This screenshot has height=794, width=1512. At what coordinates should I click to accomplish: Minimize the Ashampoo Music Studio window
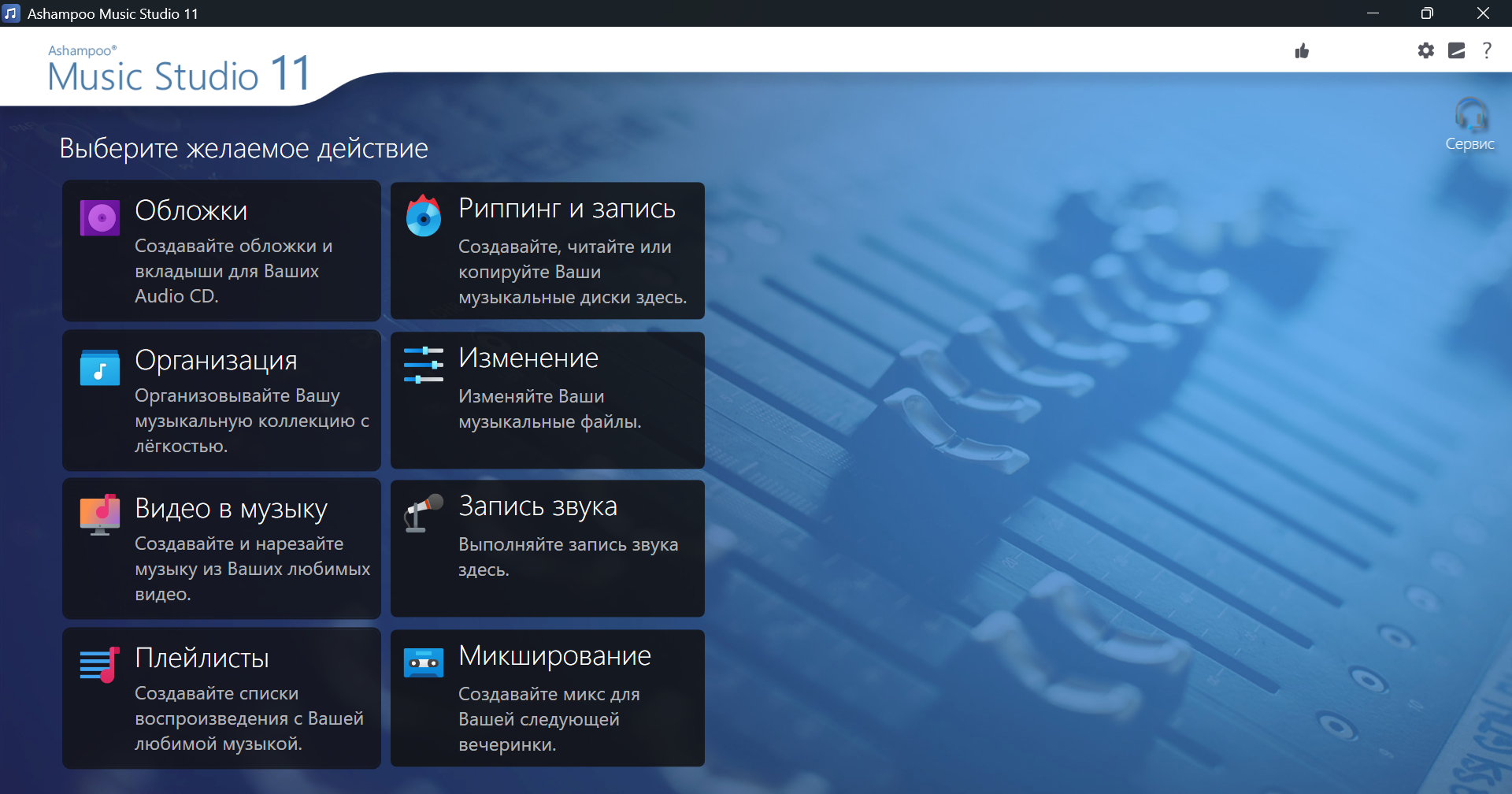[1373, 13]
